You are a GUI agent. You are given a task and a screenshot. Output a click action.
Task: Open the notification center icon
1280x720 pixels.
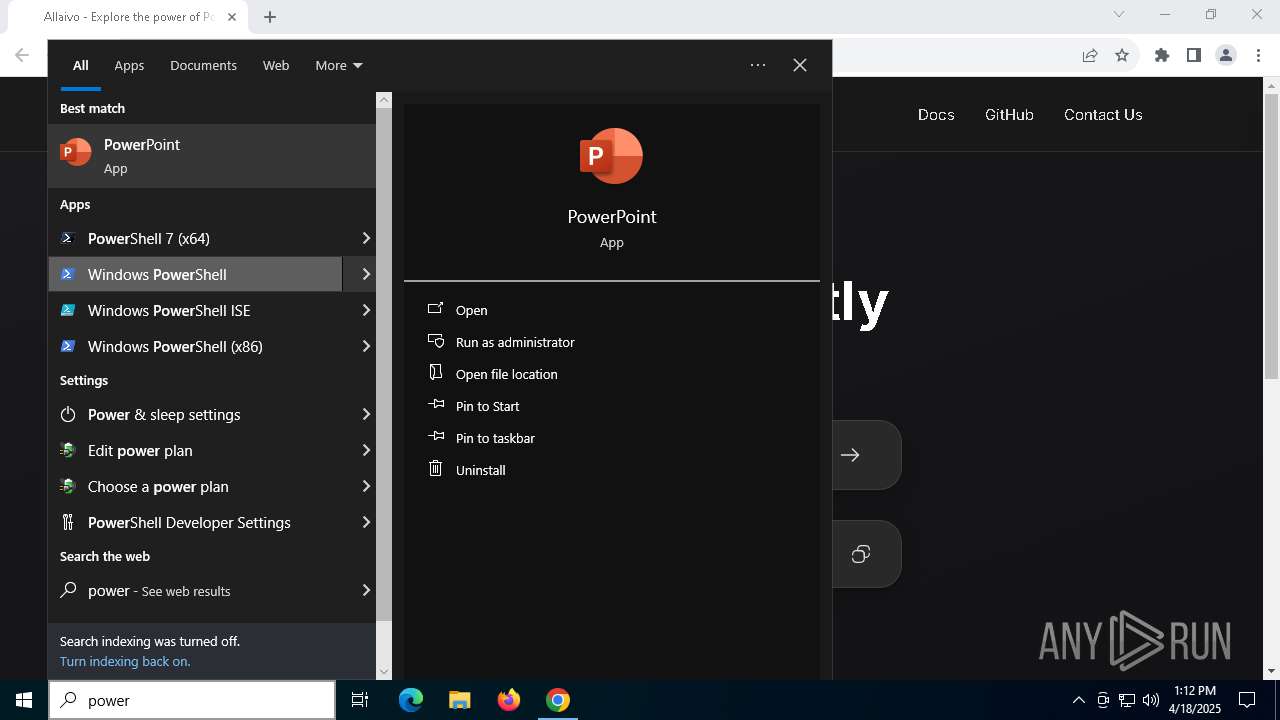pyautogui.click(x=1247, y=700)
